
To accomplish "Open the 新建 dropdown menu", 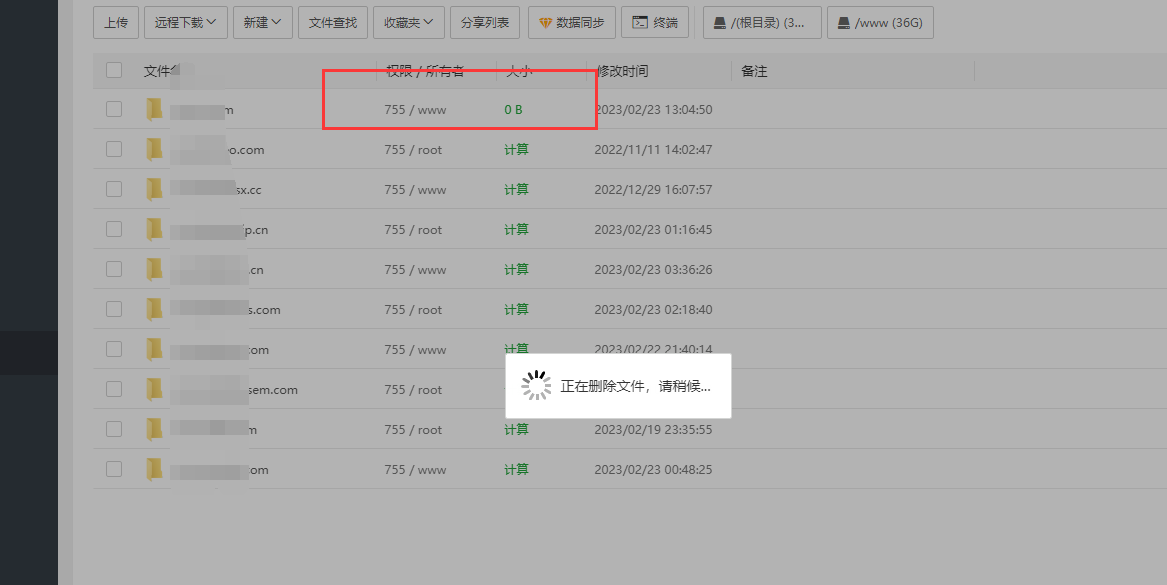I will point(263,22).
